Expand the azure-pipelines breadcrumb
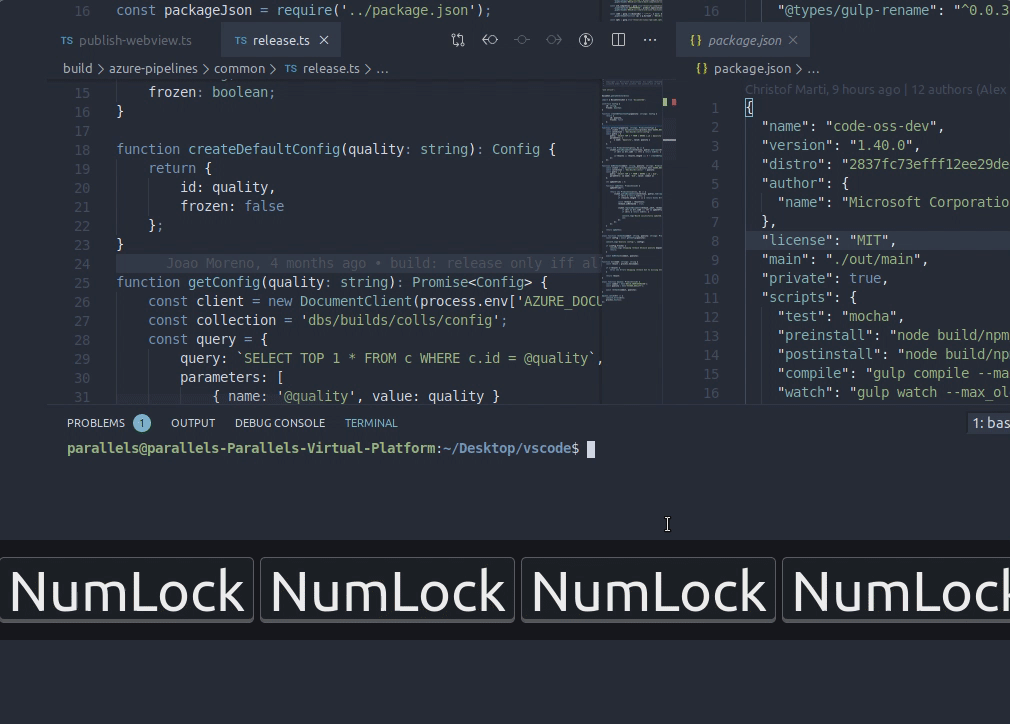Screen dimensions: 1010x724 point(153,68)
